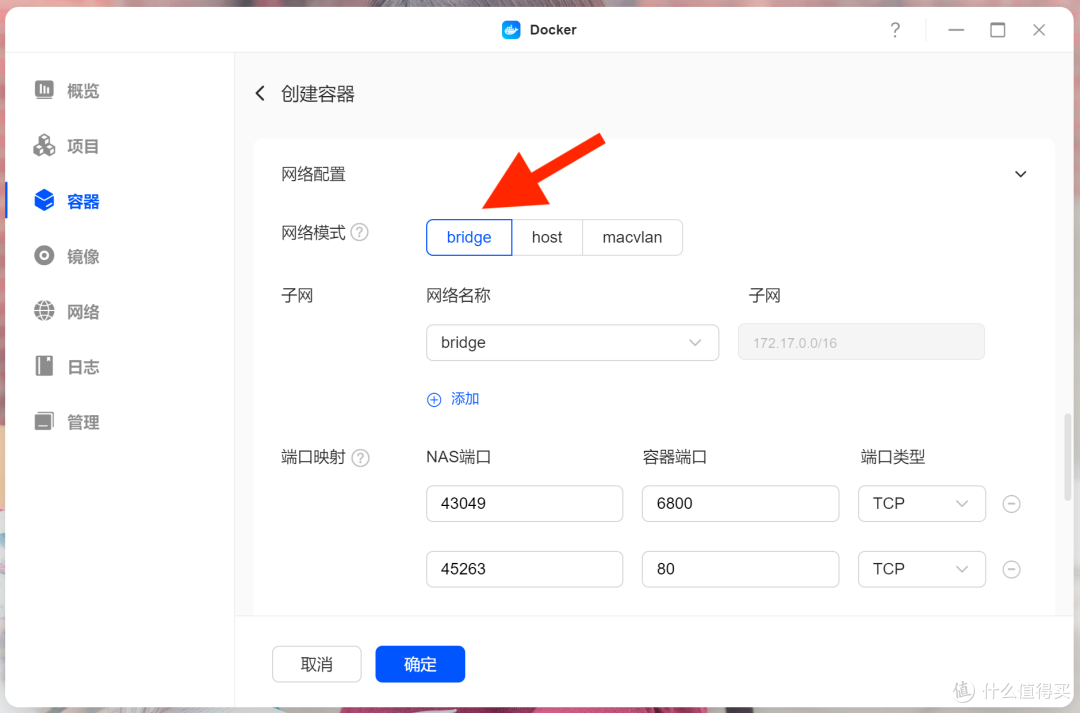
Task: Select host network mode
Action: [x=547, y=238]
